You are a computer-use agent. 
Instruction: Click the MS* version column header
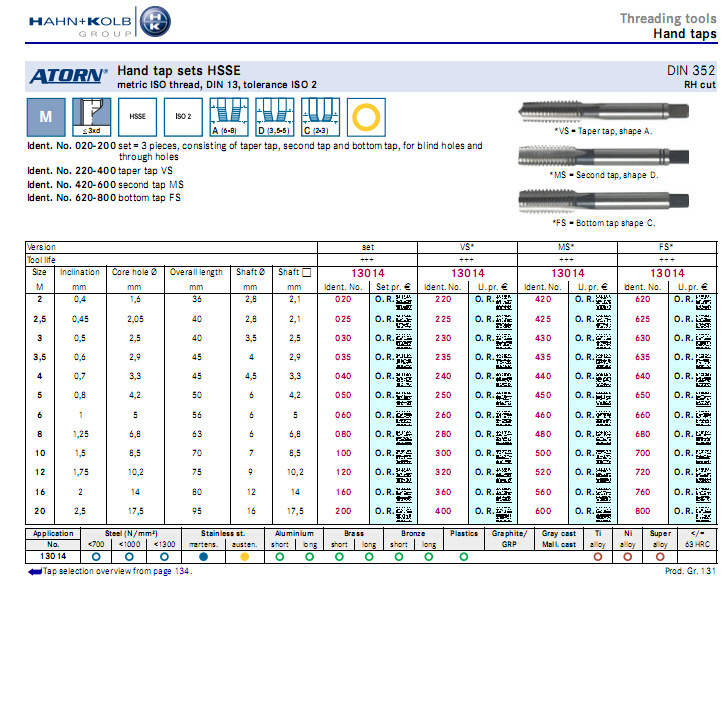coord(567,247)
